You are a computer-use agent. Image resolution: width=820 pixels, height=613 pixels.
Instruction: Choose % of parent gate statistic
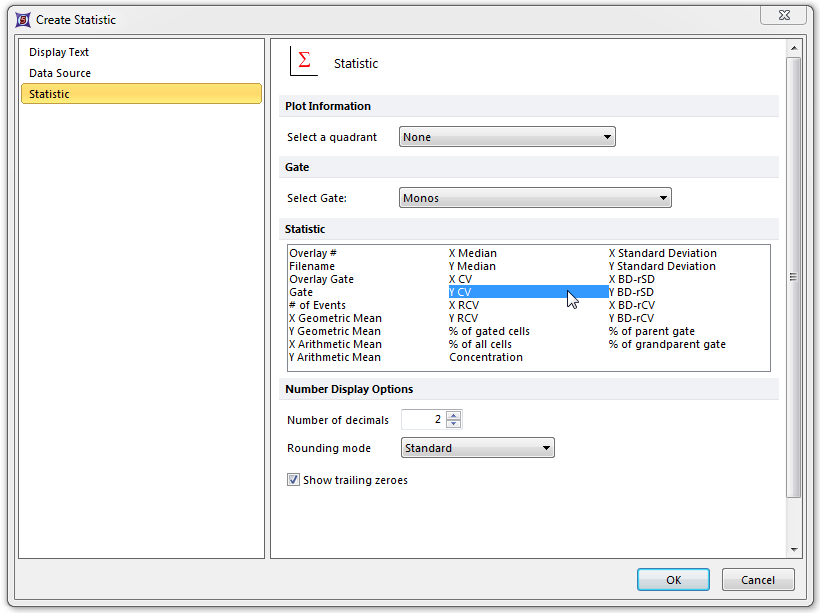[651, 331]
